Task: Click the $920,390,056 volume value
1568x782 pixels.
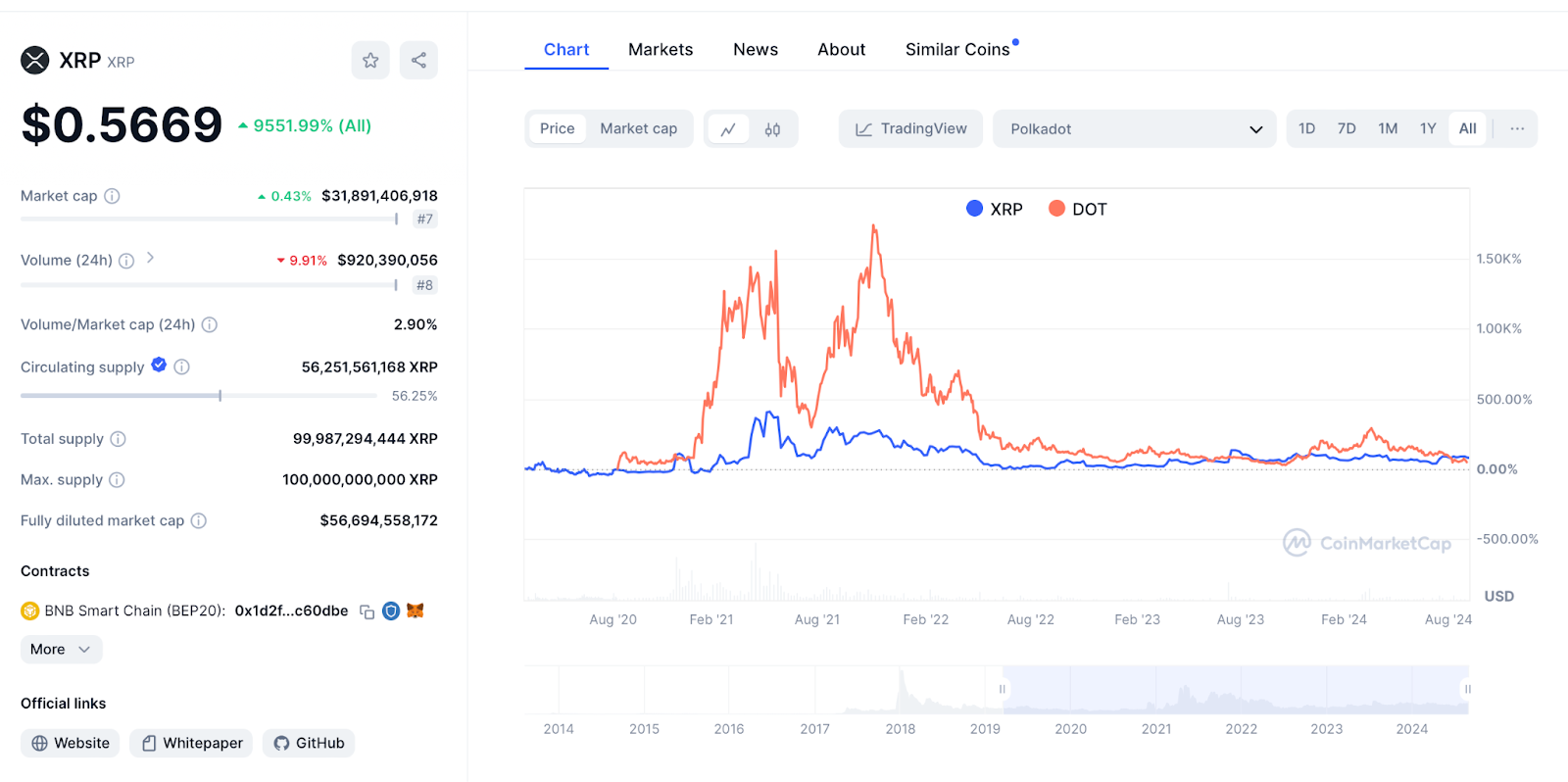Action: 387,261
